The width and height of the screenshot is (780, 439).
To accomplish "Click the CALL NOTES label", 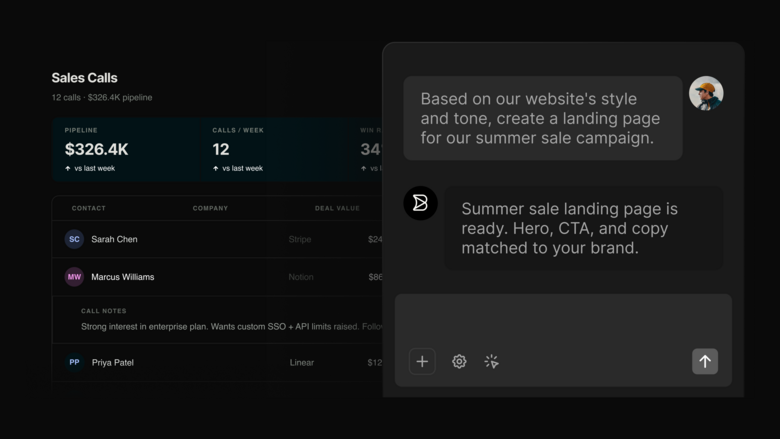I will click(x=104, y=311).
